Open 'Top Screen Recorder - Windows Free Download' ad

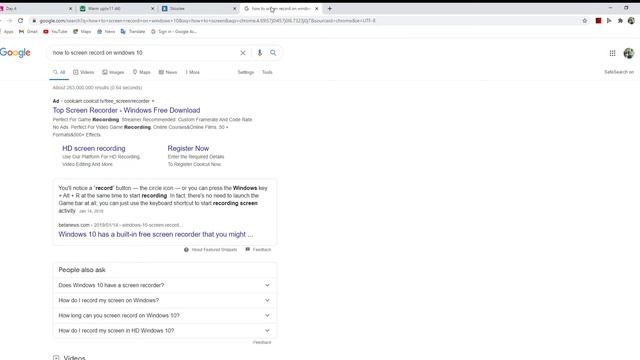click(x=126, y=110)
